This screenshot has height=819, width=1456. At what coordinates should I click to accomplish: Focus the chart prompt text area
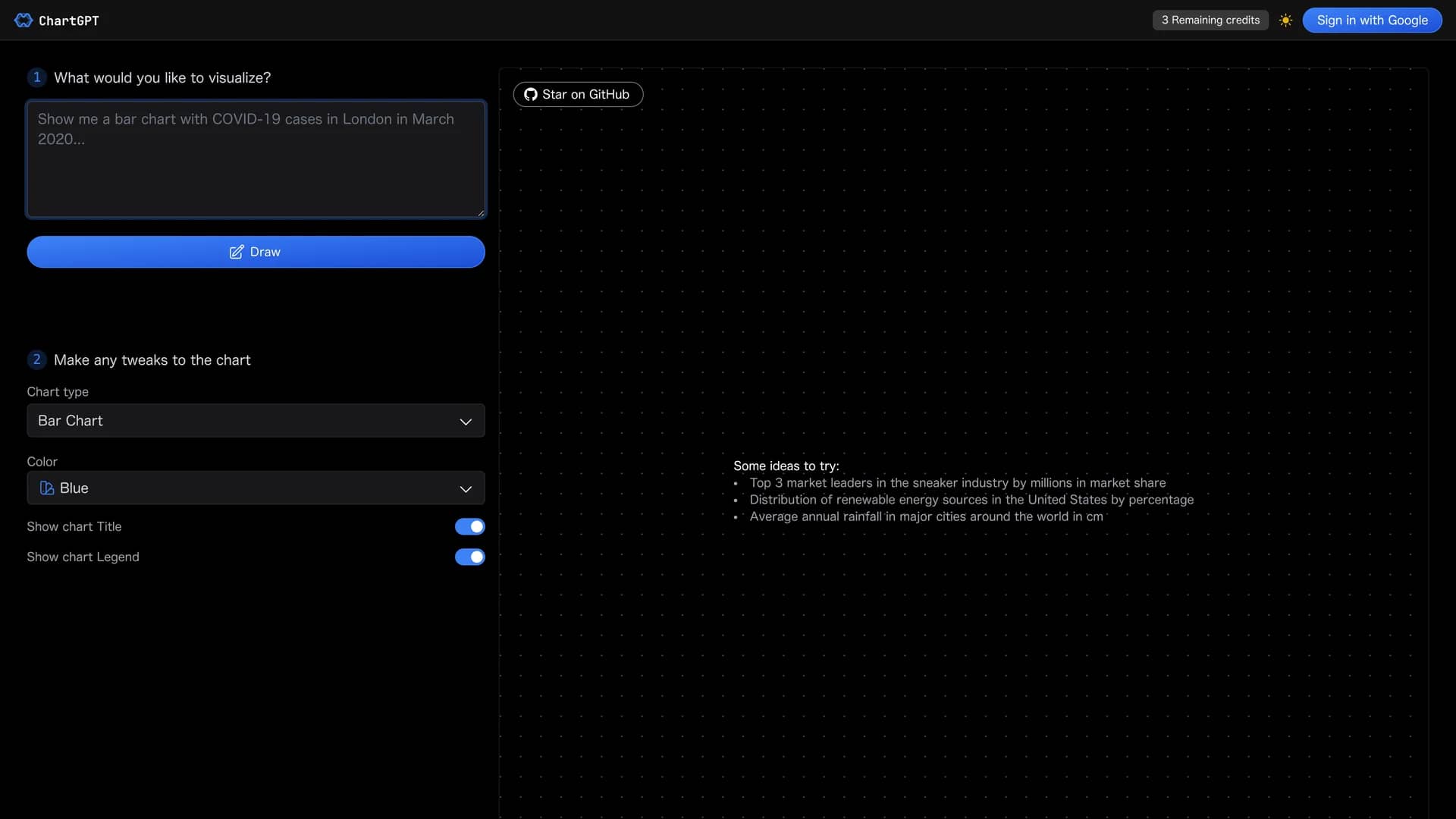256,159
